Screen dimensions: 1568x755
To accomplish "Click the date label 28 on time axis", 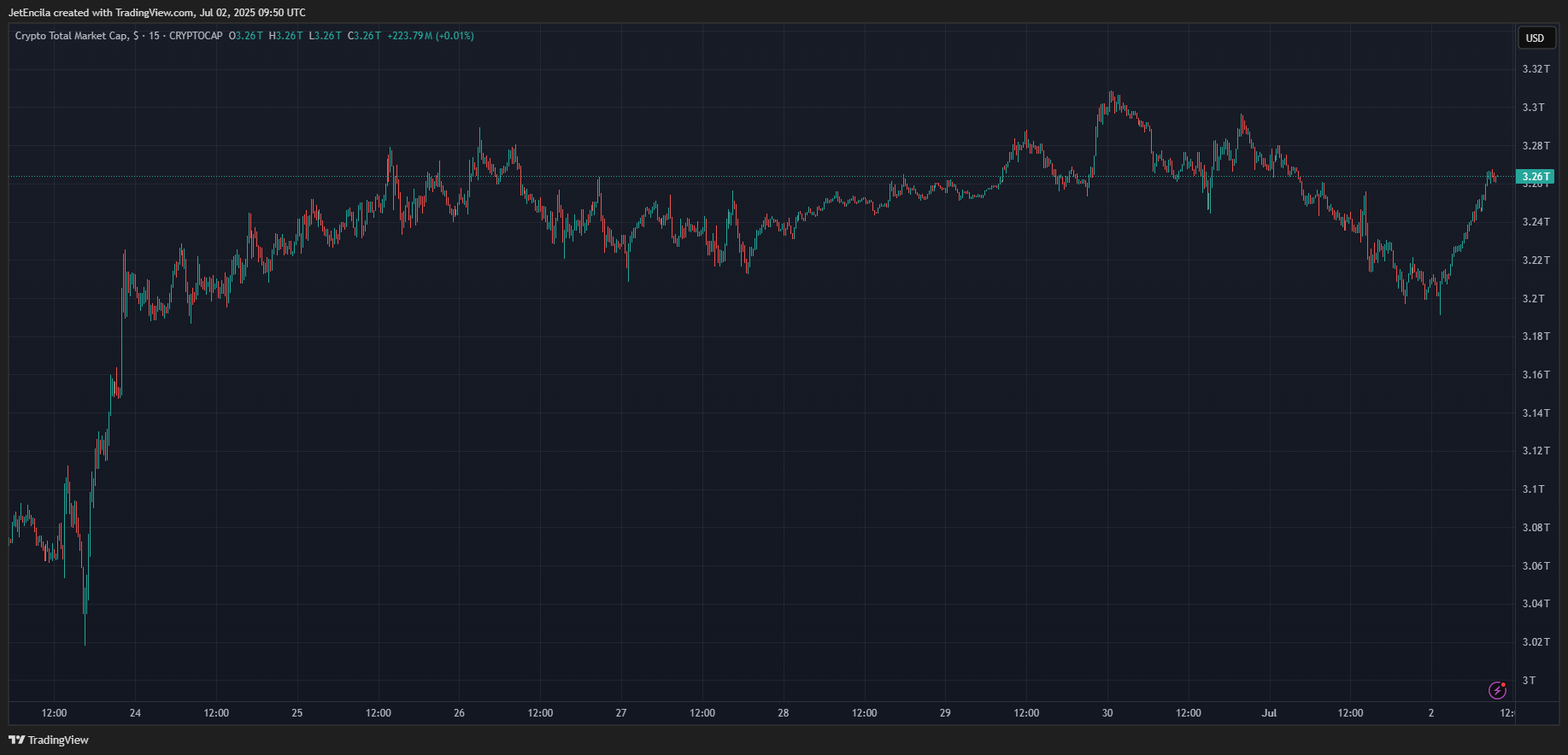I will pos(784,713).
